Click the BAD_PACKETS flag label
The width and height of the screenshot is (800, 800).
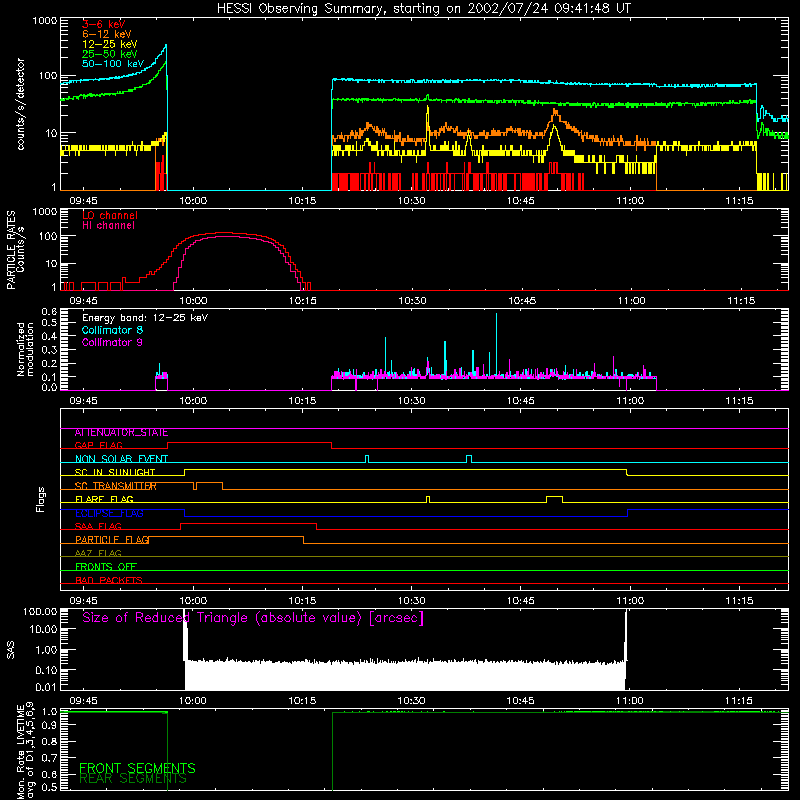coord(109,581)
